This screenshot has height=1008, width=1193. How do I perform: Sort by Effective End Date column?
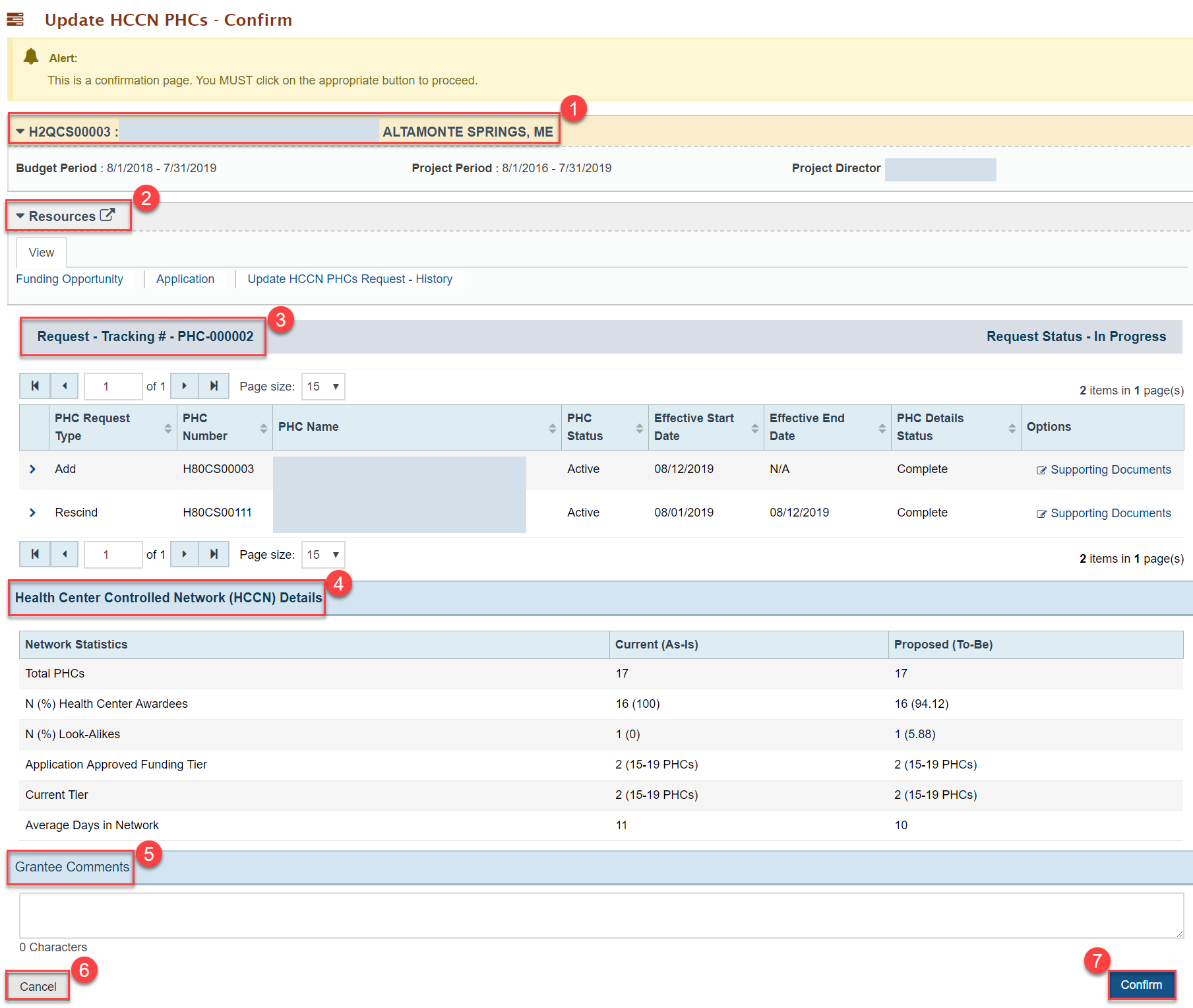point(882,428)
